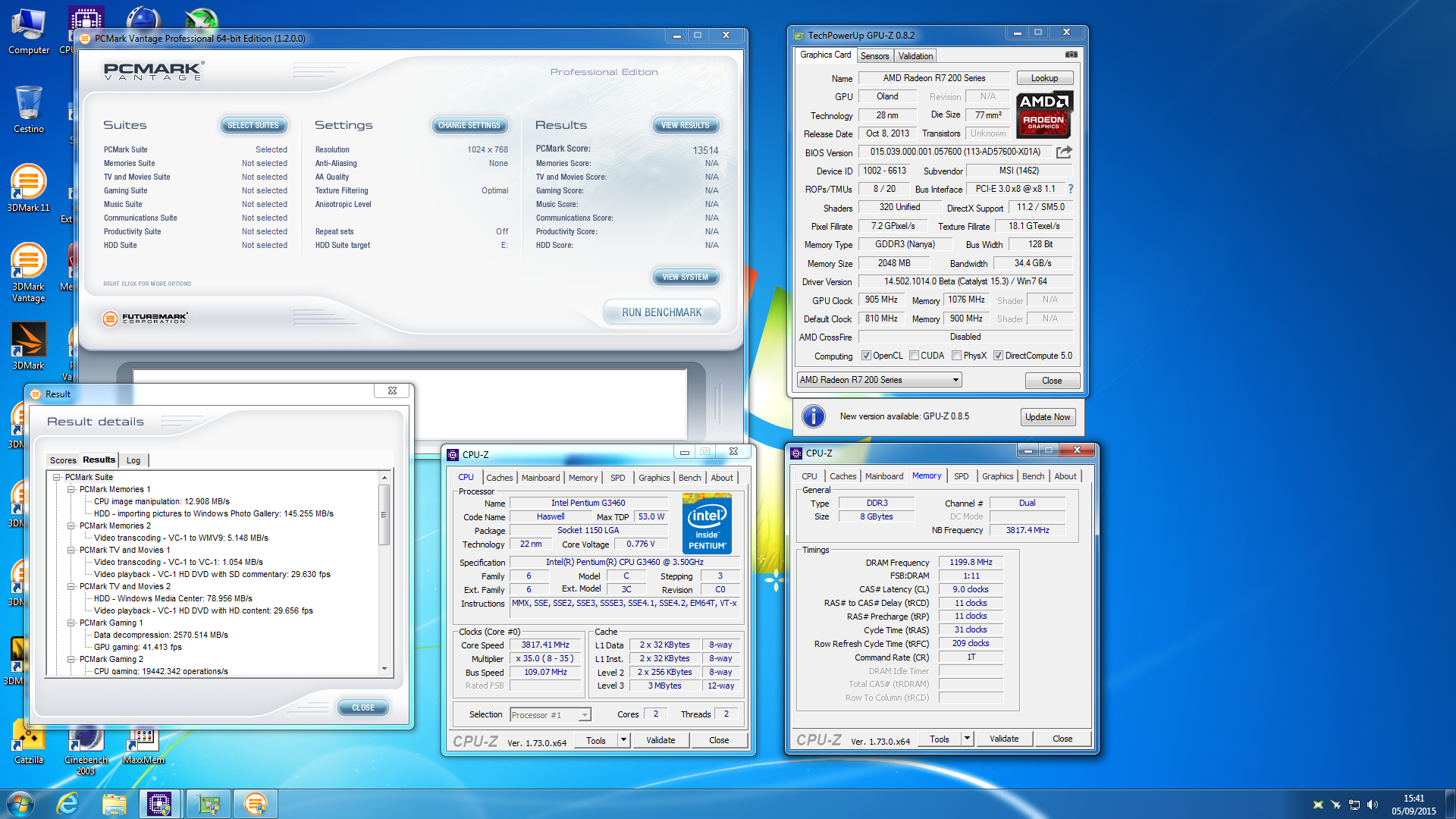Open Windows Explorer folder in taskbar
This screenshot has height=819, width=1456.
click(x=114, y=804)
